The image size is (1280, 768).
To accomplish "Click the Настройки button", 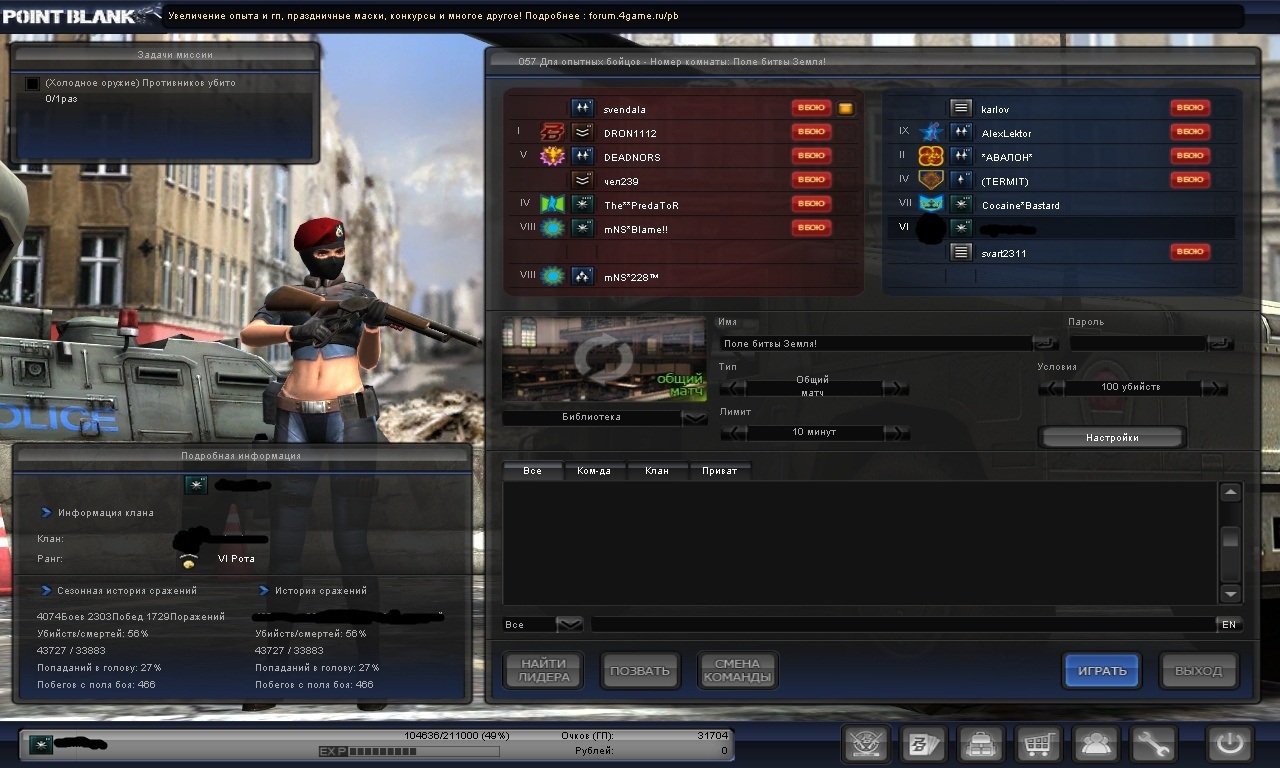I will (x=1112, y=438).
